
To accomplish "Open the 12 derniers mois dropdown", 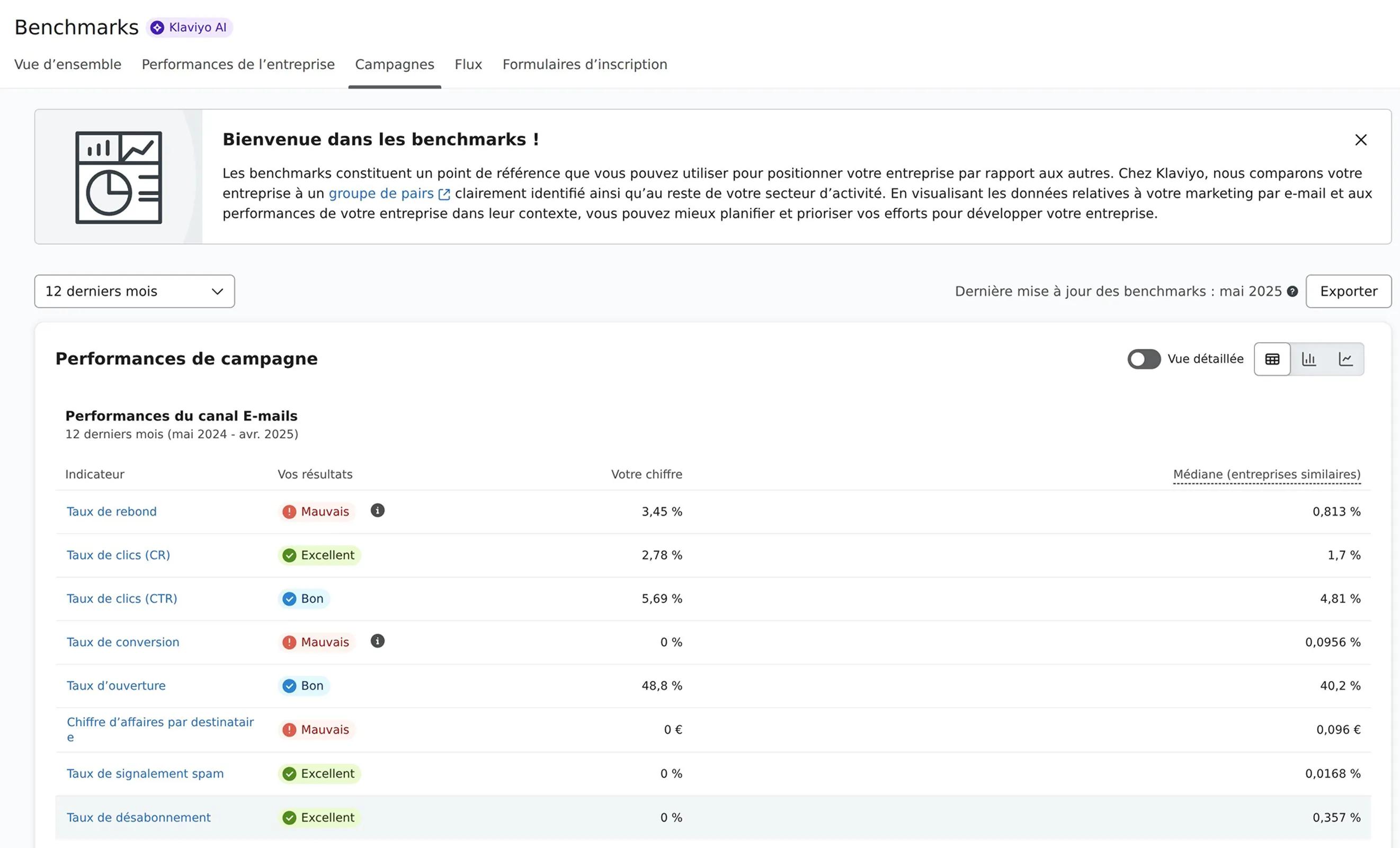I will [134, 291].
